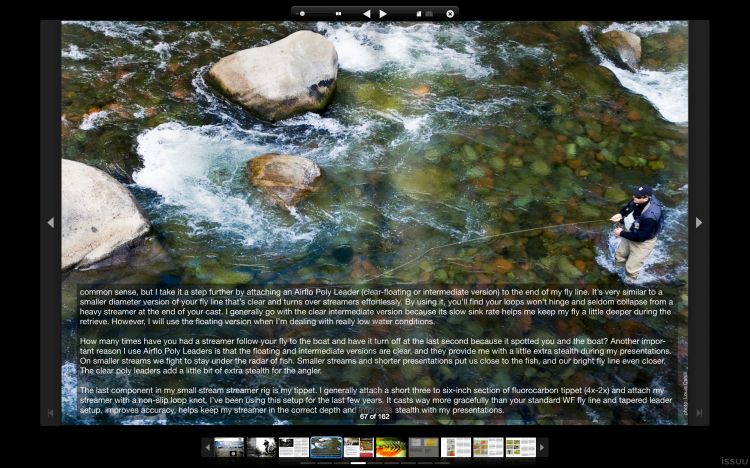Switch to double page spread view
This screenshot has width=750, height=468.
pos(429,14)
